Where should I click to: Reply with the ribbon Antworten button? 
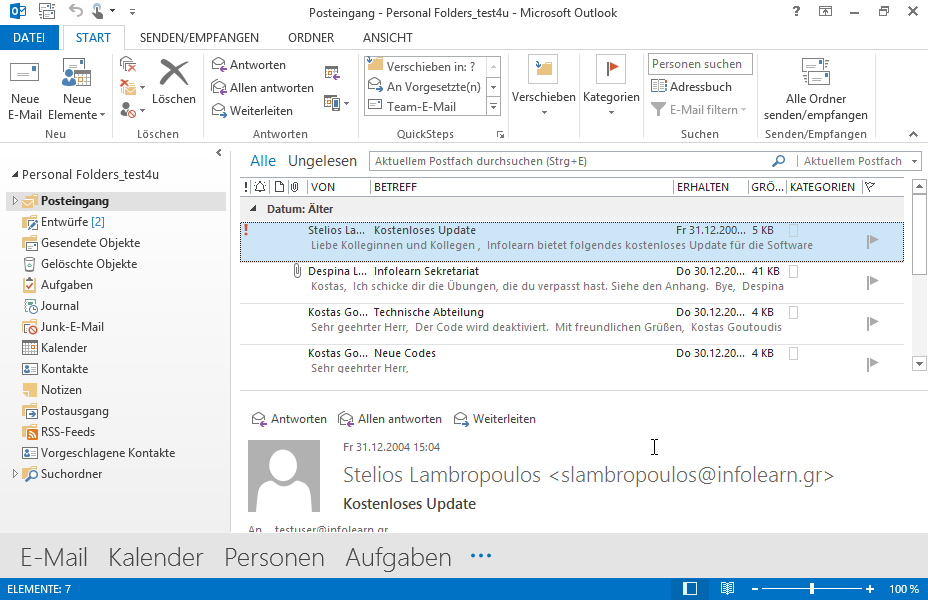point(249,64)
